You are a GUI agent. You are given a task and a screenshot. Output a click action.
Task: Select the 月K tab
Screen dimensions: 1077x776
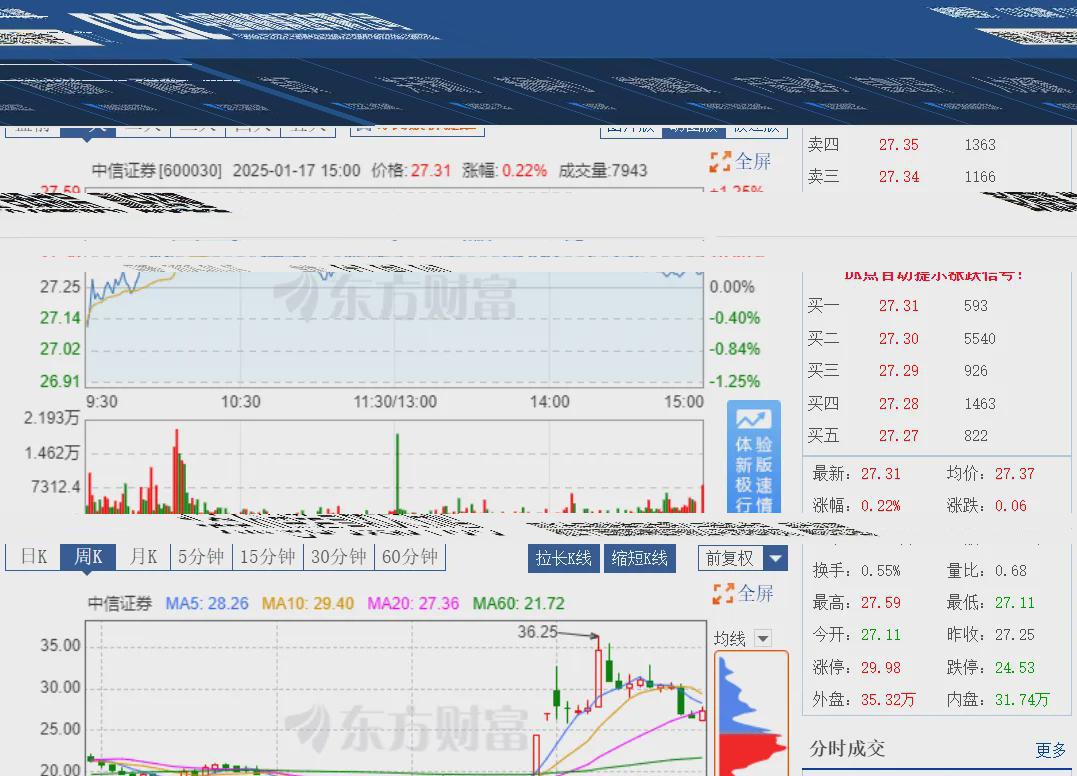pos(144,557)
